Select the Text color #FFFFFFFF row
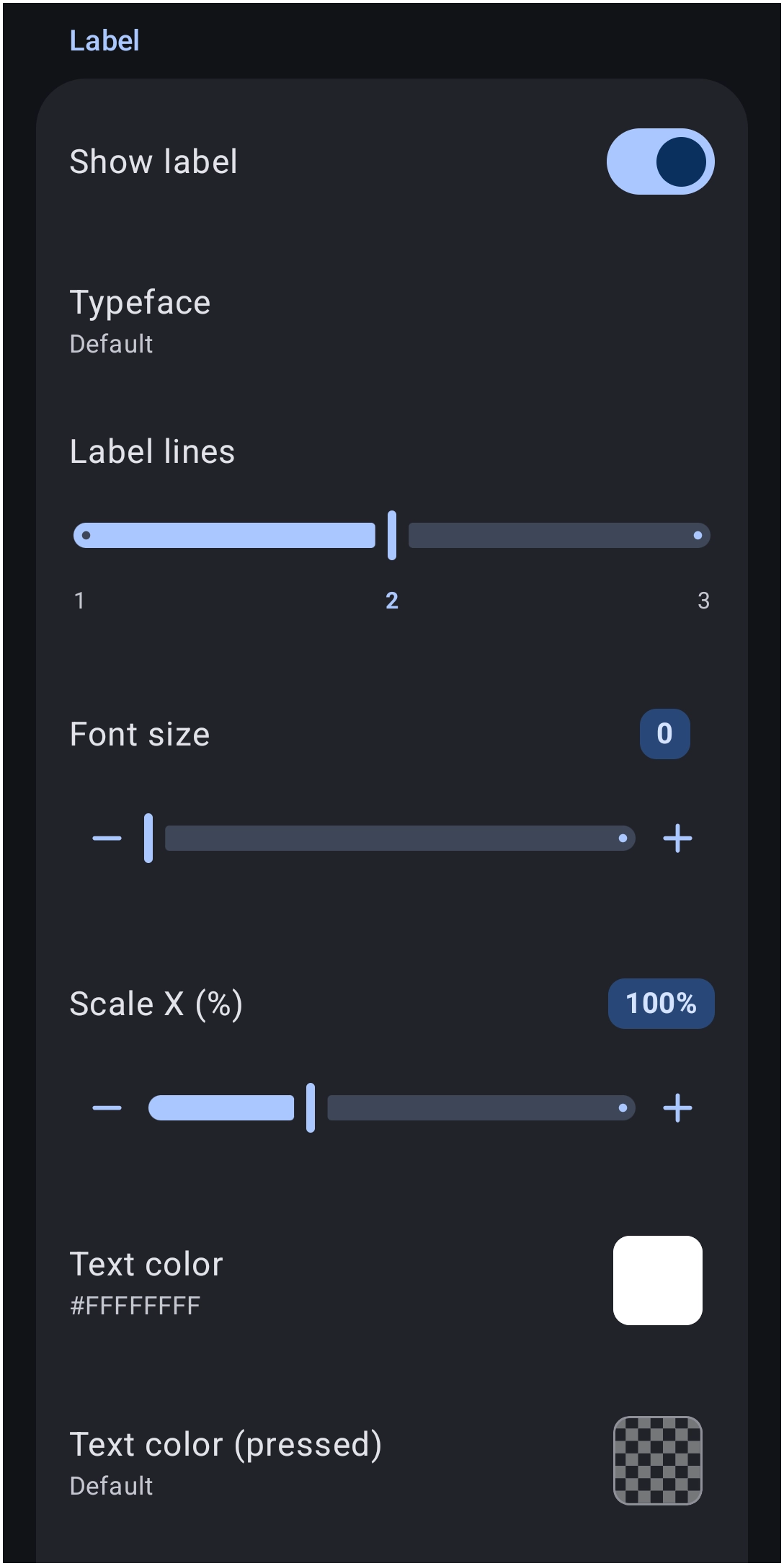The height and width of the screenshot is (1566, 784). 392,1280
